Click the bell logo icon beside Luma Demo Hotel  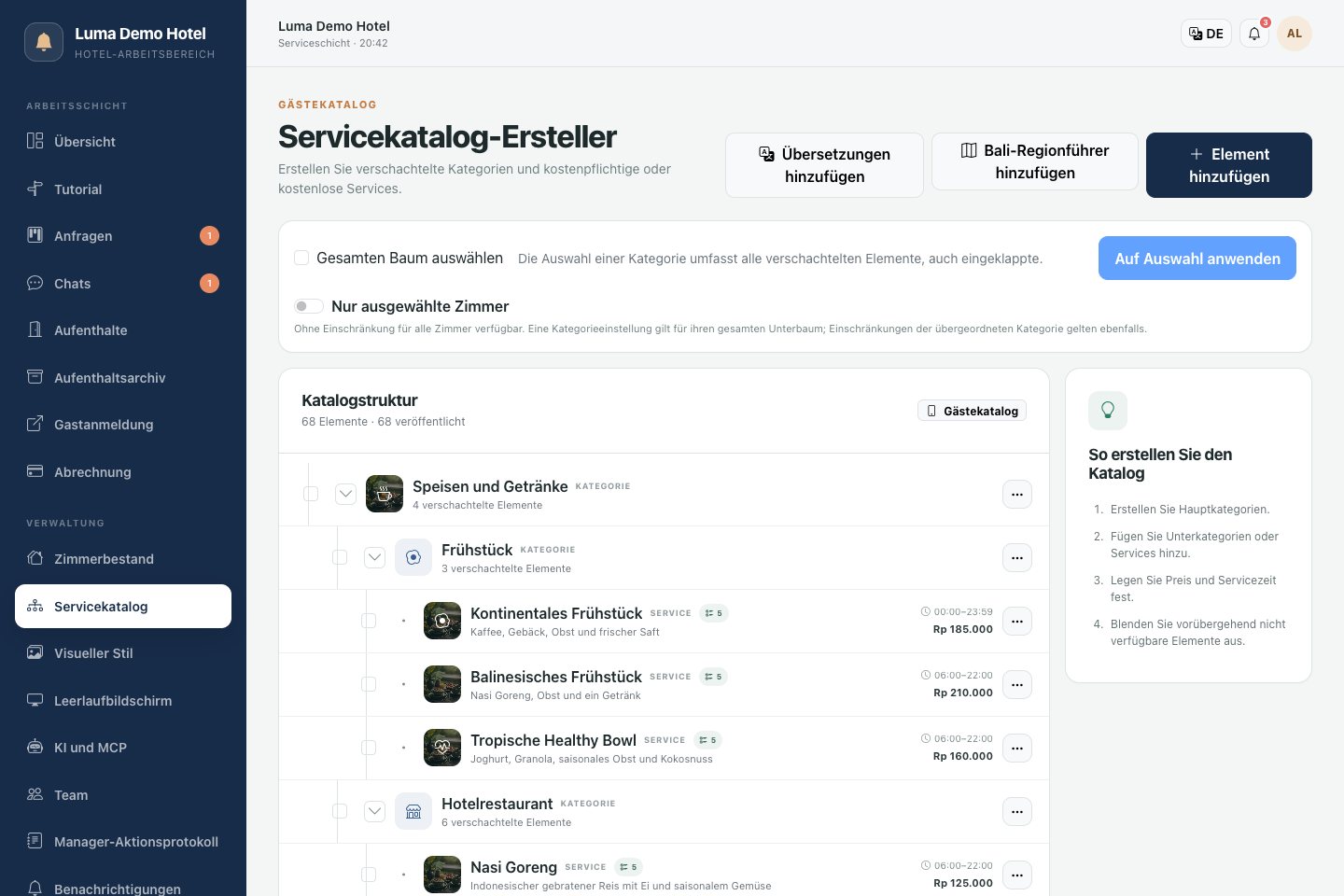44,42
